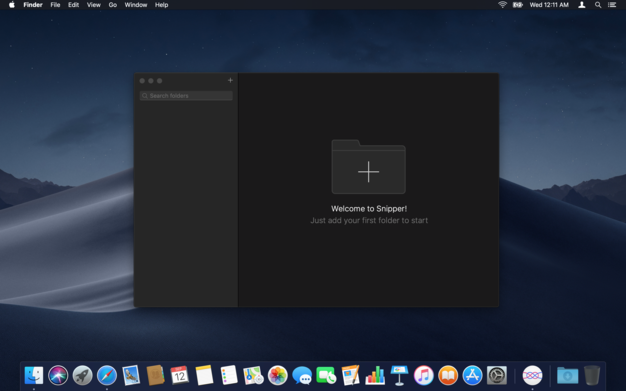Click the plus add-folder button in sidebar

[x=230, y=80]
